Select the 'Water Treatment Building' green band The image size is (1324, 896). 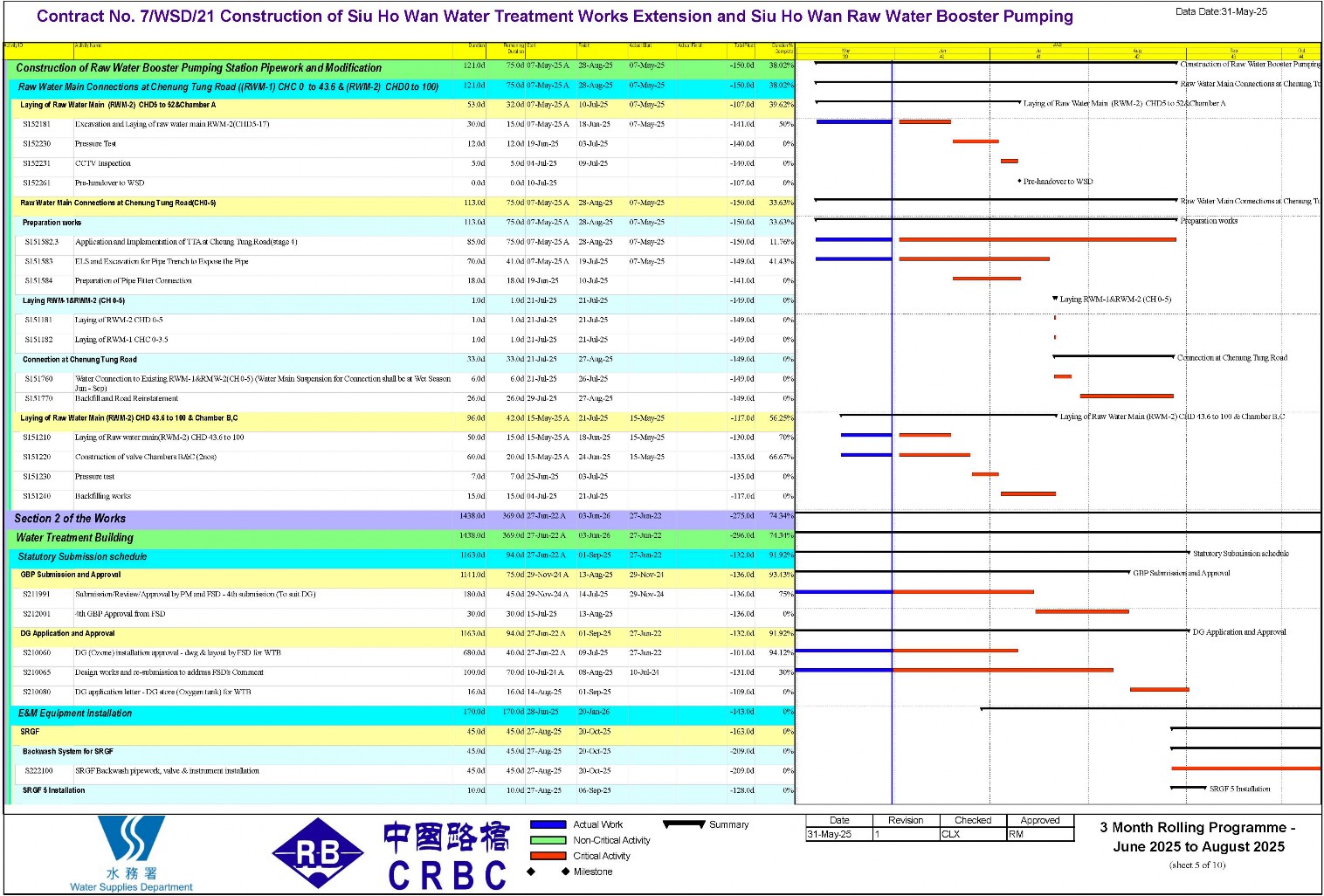click(x=402, y=538)
